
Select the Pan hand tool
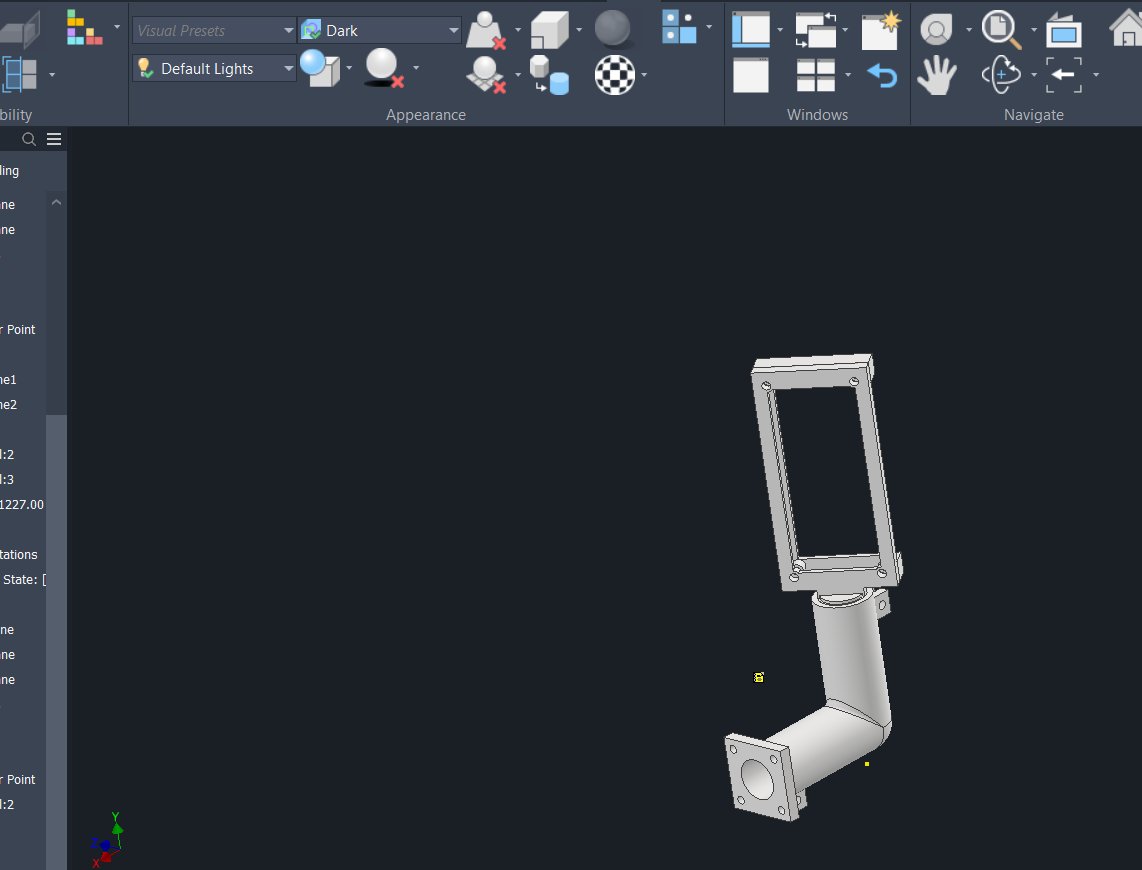(936, 75)
